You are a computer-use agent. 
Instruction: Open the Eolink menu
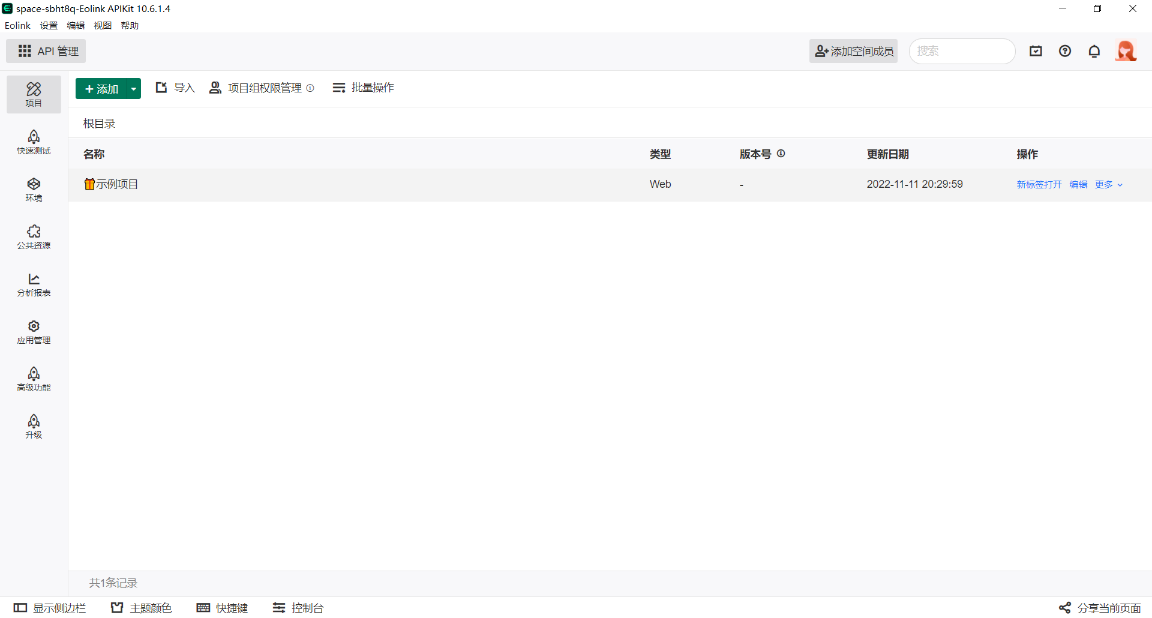click(18, 25)
